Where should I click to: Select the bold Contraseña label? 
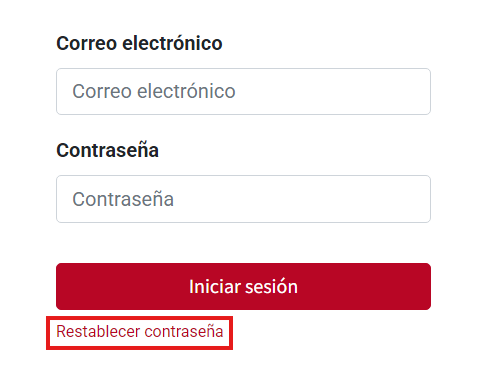[107, 150]
